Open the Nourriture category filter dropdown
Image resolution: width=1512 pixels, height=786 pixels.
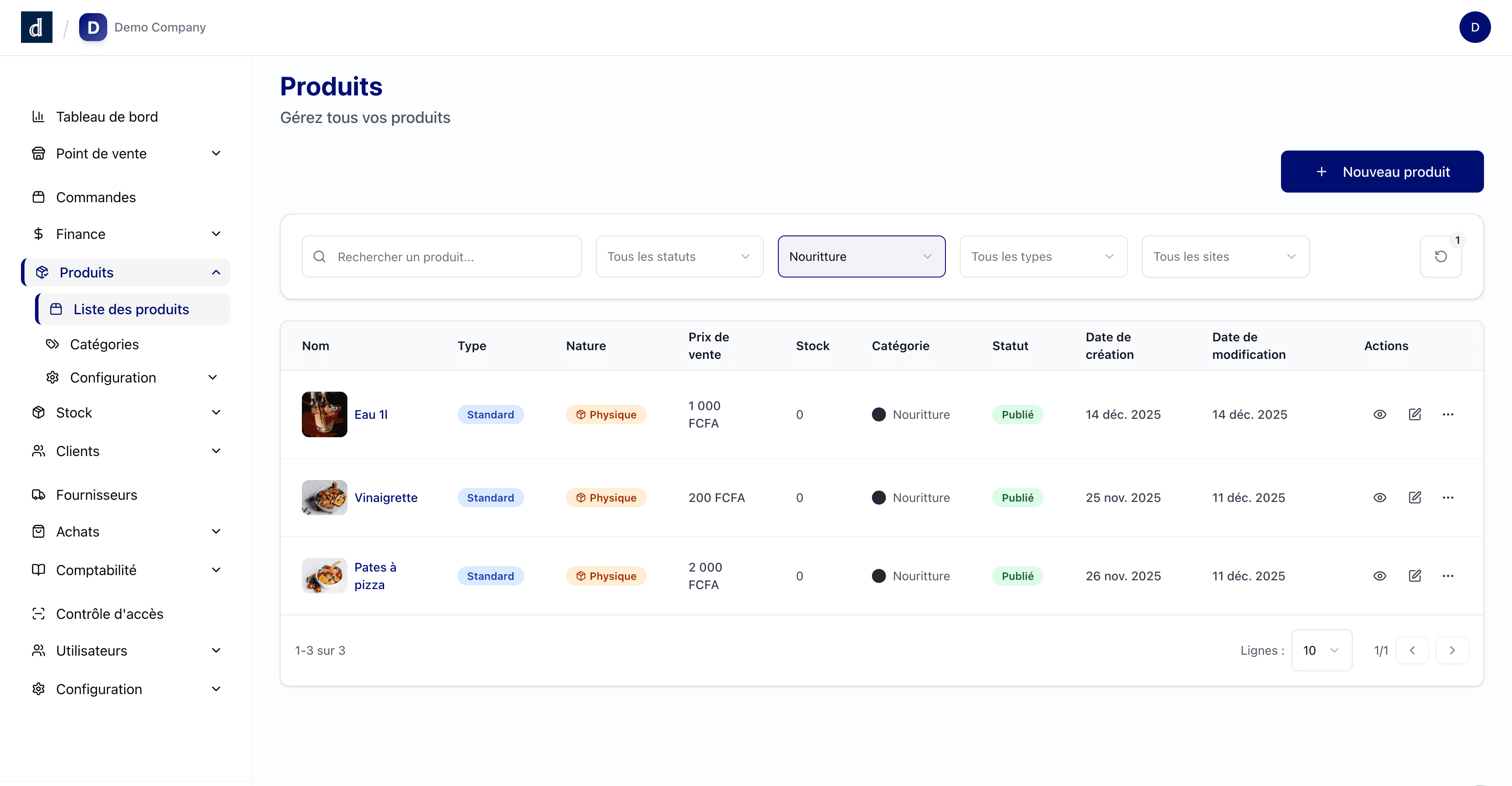tap(861, 256)
